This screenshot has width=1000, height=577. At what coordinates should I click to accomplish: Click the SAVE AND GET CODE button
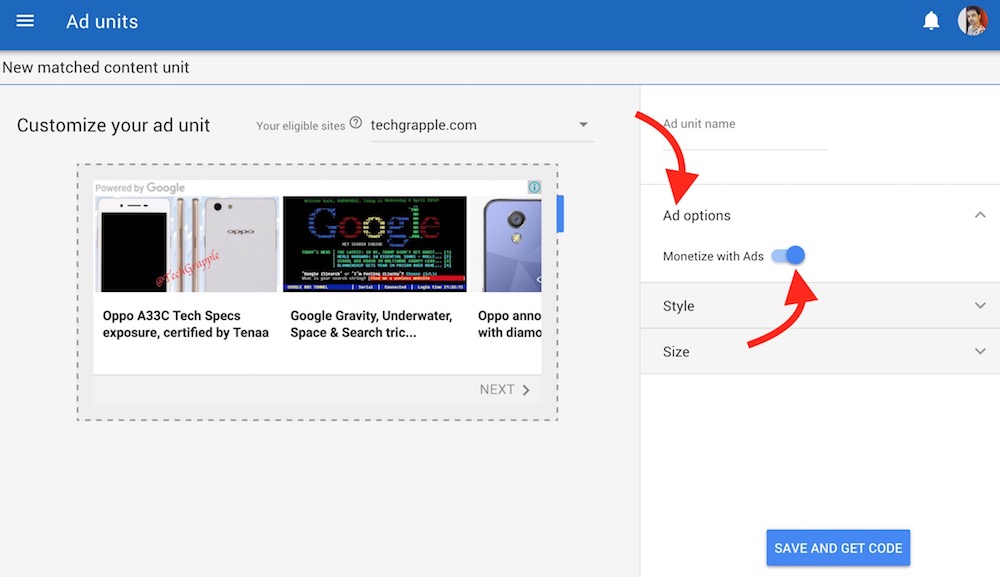[x=838, y=548]
